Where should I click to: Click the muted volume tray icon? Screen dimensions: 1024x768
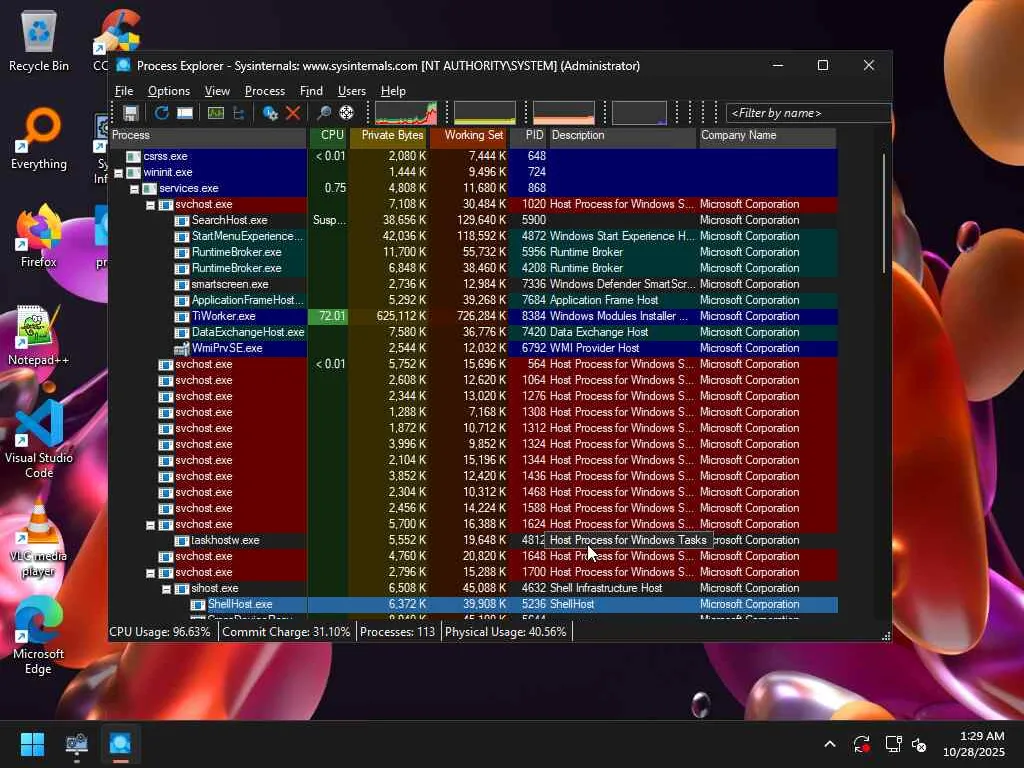pos(920,744)
